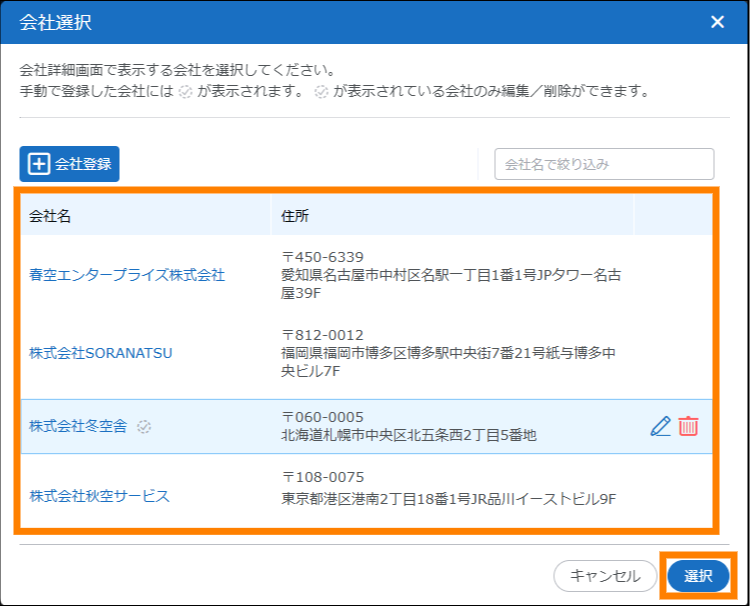Click the 会社名 column header
The height and width of the screenshot is (606, 750).
tap(50, 215)
